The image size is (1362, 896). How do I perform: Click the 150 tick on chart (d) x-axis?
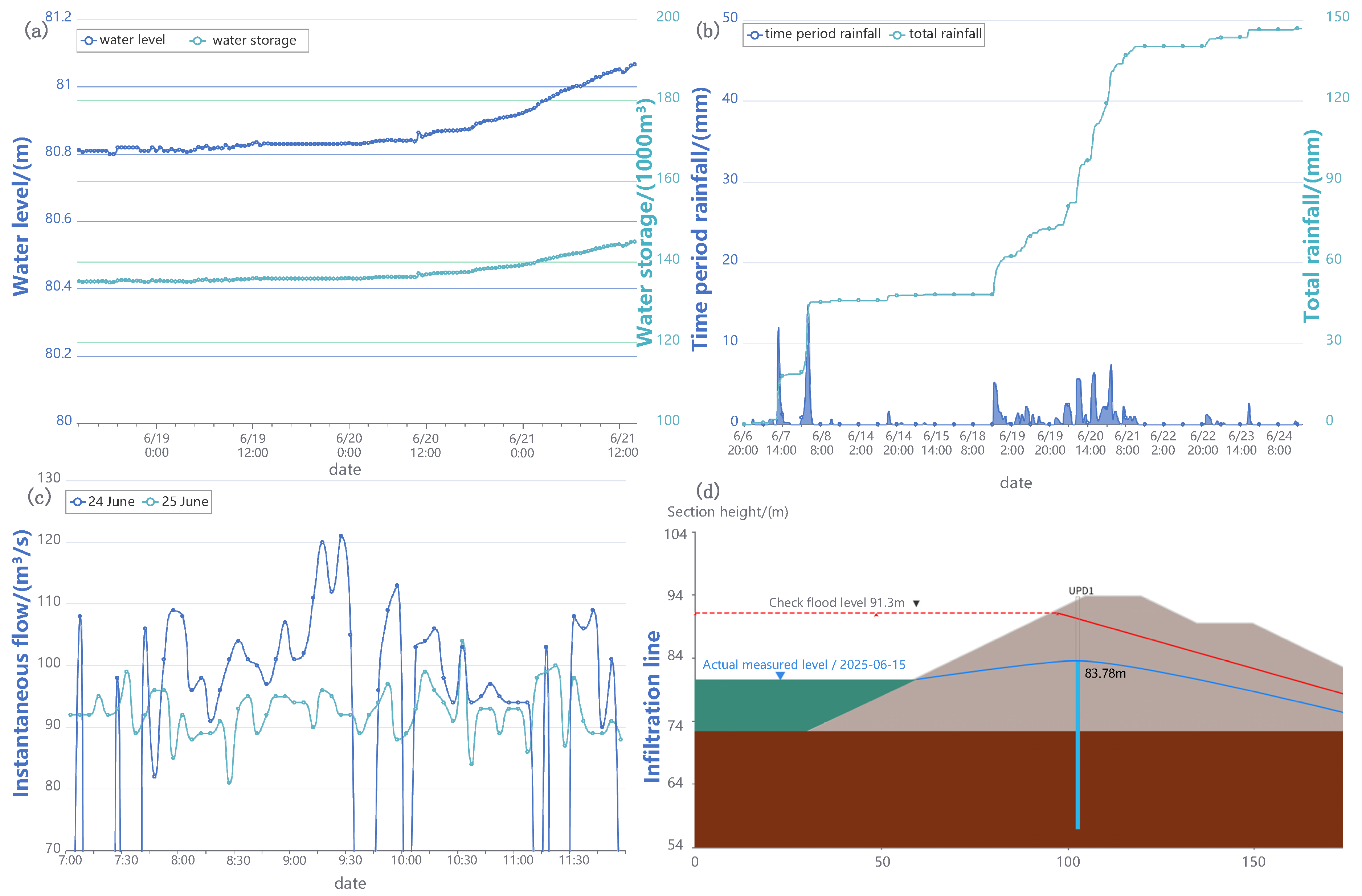(x=1253, y=862)
